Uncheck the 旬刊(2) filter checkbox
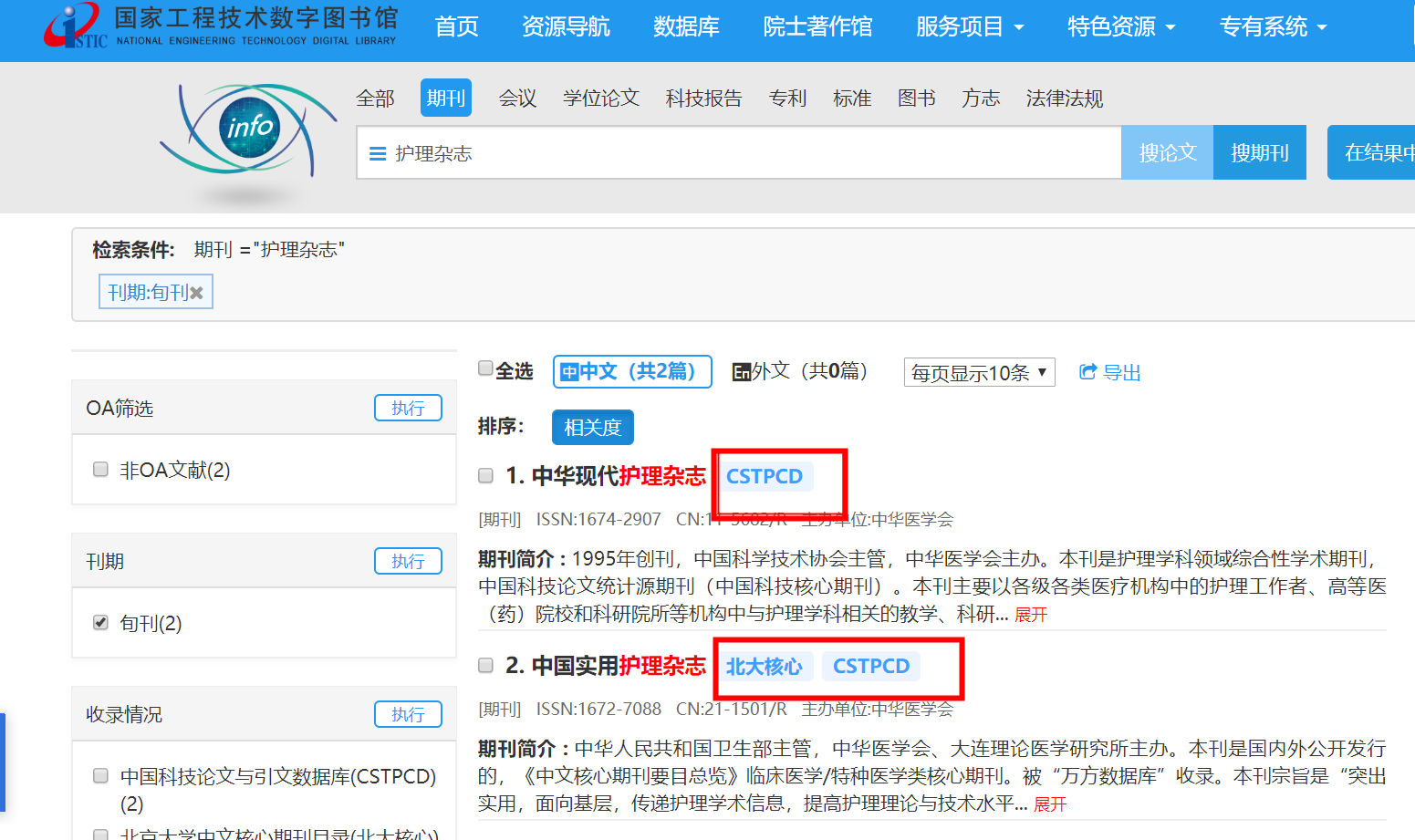The width and height of the screenshot is (1415, 840). 100,623
